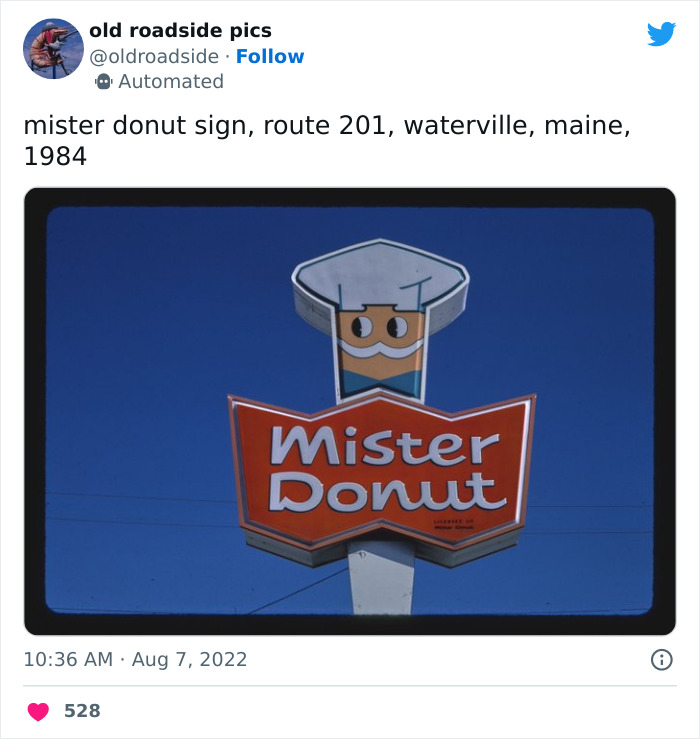Click the @oldroadside handle
Image resolution: width=700 pixels, height=739 pixels.
154,56
